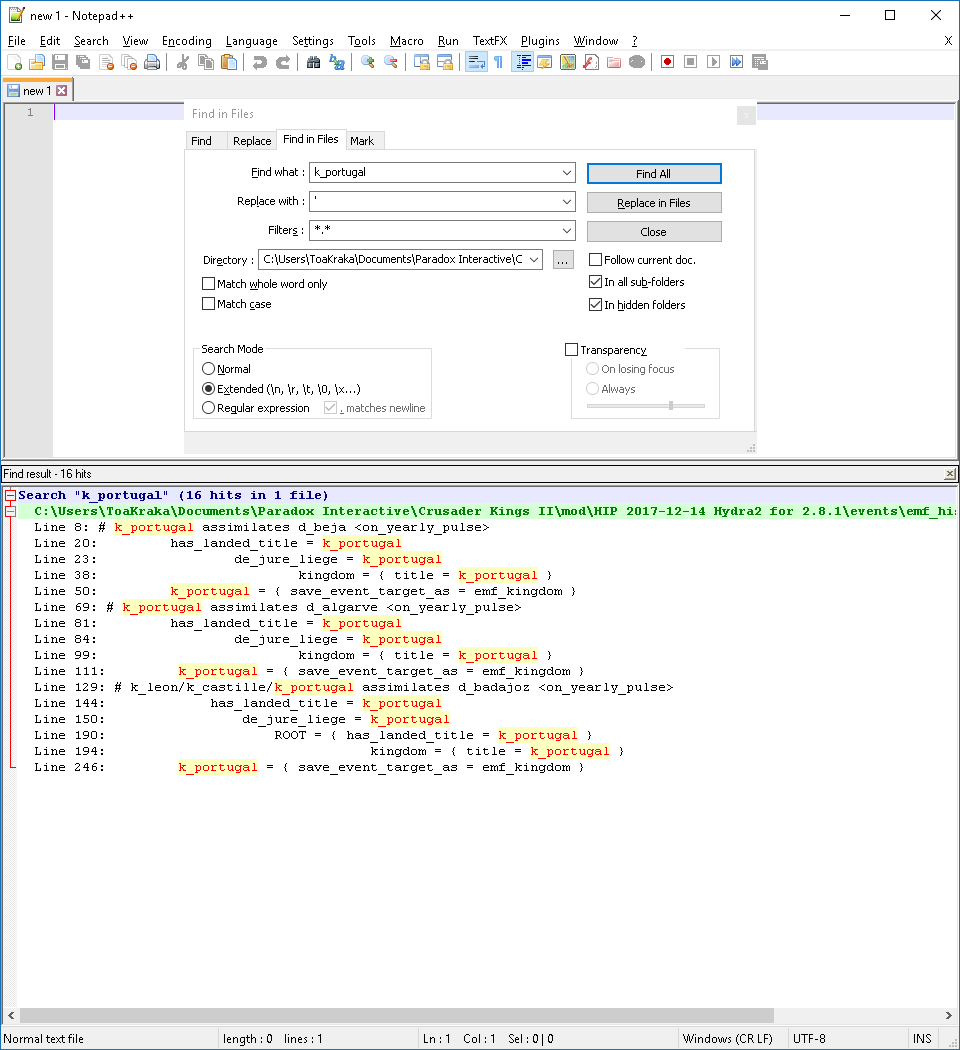The image size is (960, 1050).
Task: Start macro recording with the red record icon
Action: coord(668,62)
